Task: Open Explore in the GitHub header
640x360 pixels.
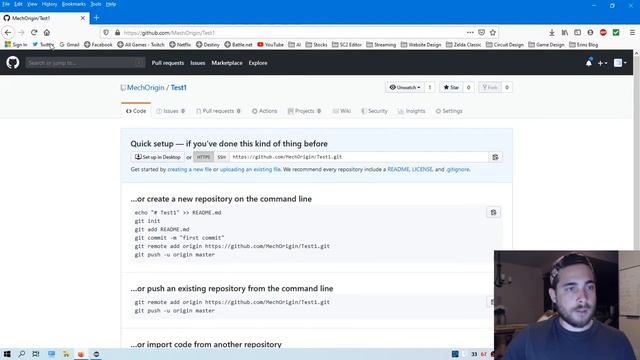Action: point(258,63)
